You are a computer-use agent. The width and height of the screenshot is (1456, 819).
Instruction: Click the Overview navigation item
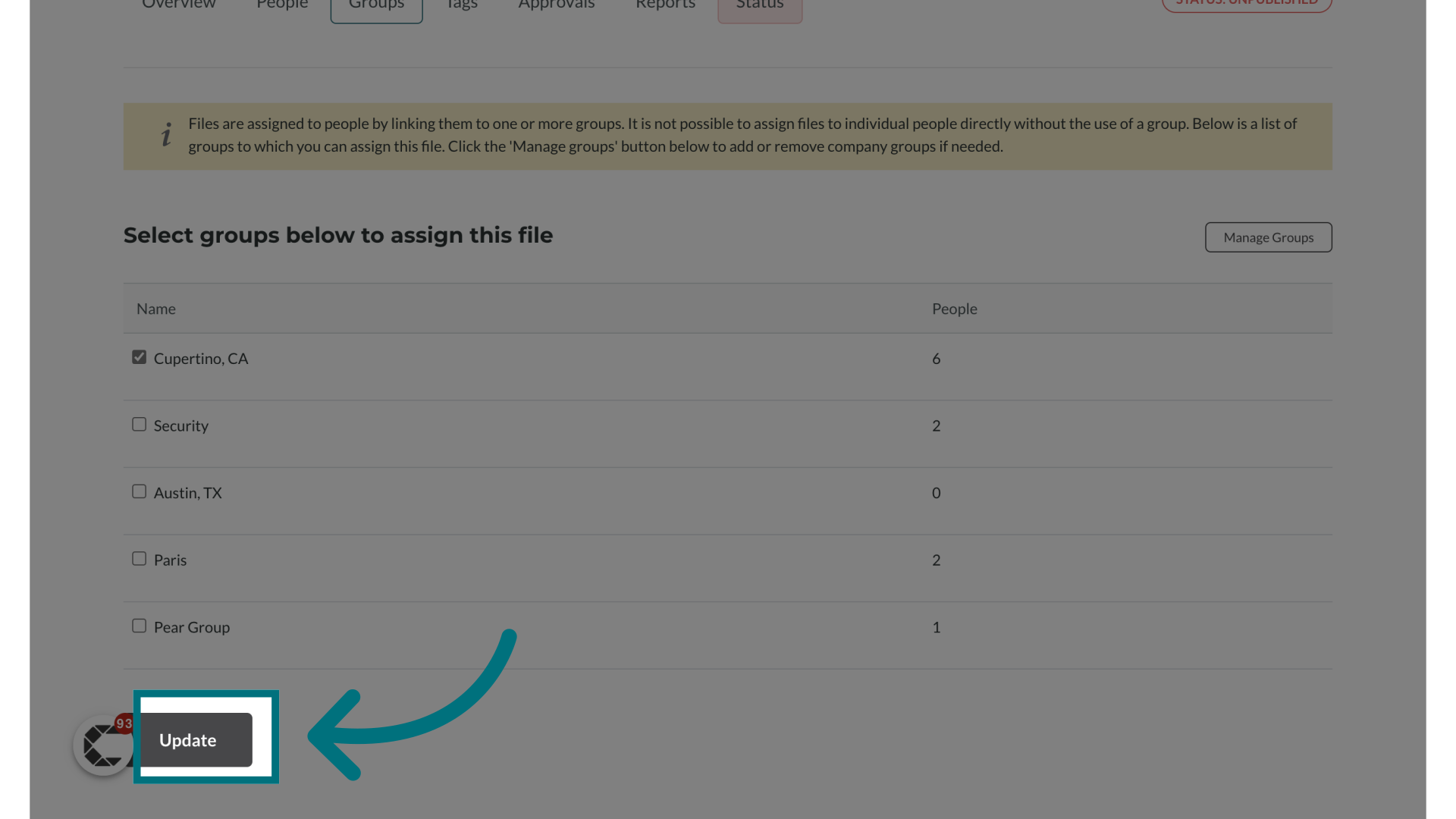(x=178, y=5)
